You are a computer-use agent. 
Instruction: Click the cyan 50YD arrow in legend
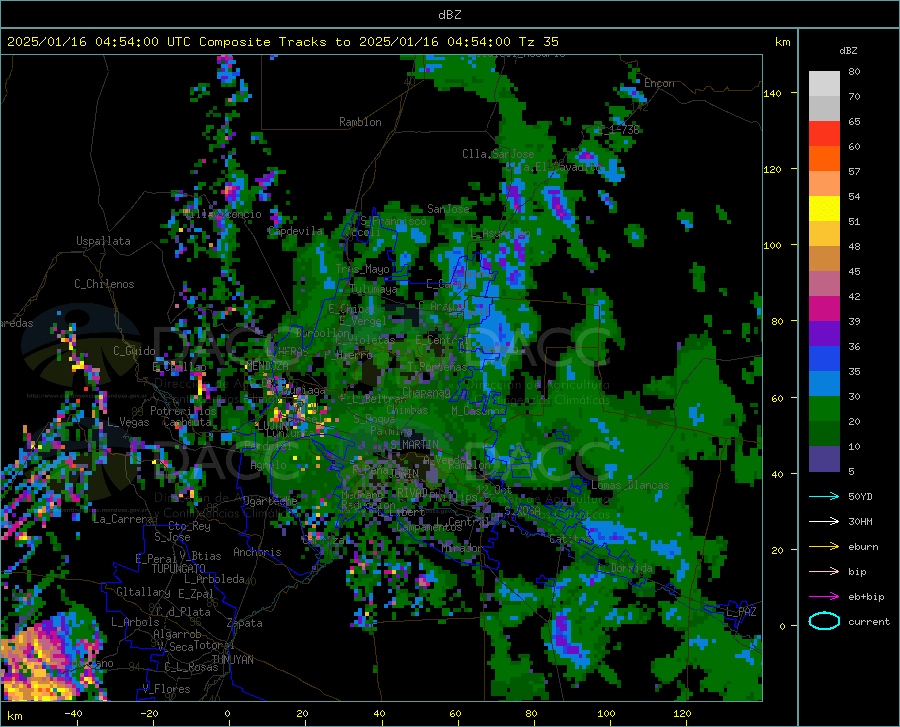click(824, 496)
